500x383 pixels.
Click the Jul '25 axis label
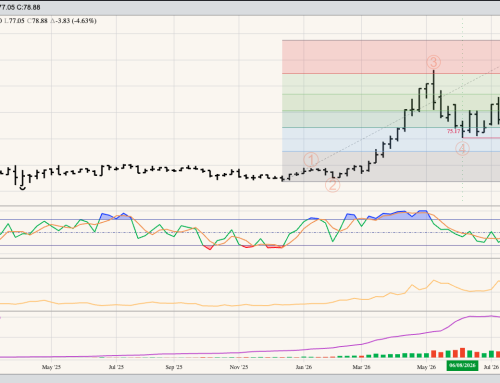pos(116,367)
